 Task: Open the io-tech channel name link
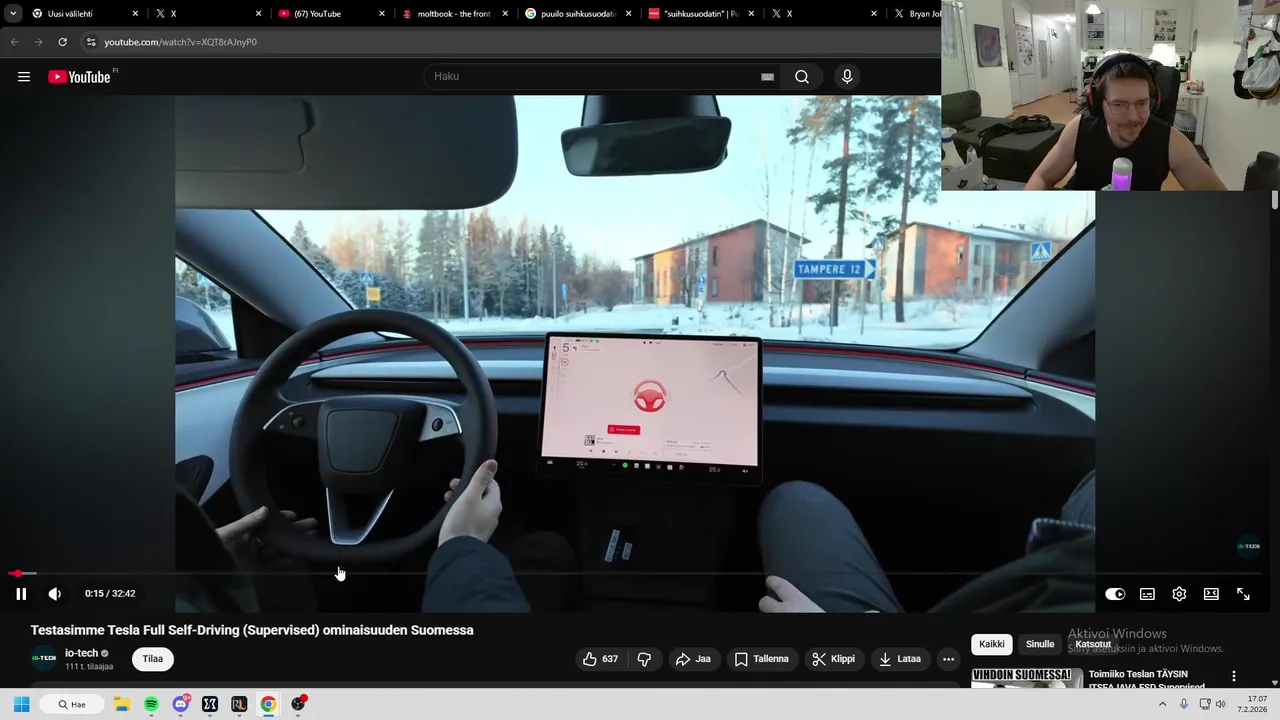81,653
